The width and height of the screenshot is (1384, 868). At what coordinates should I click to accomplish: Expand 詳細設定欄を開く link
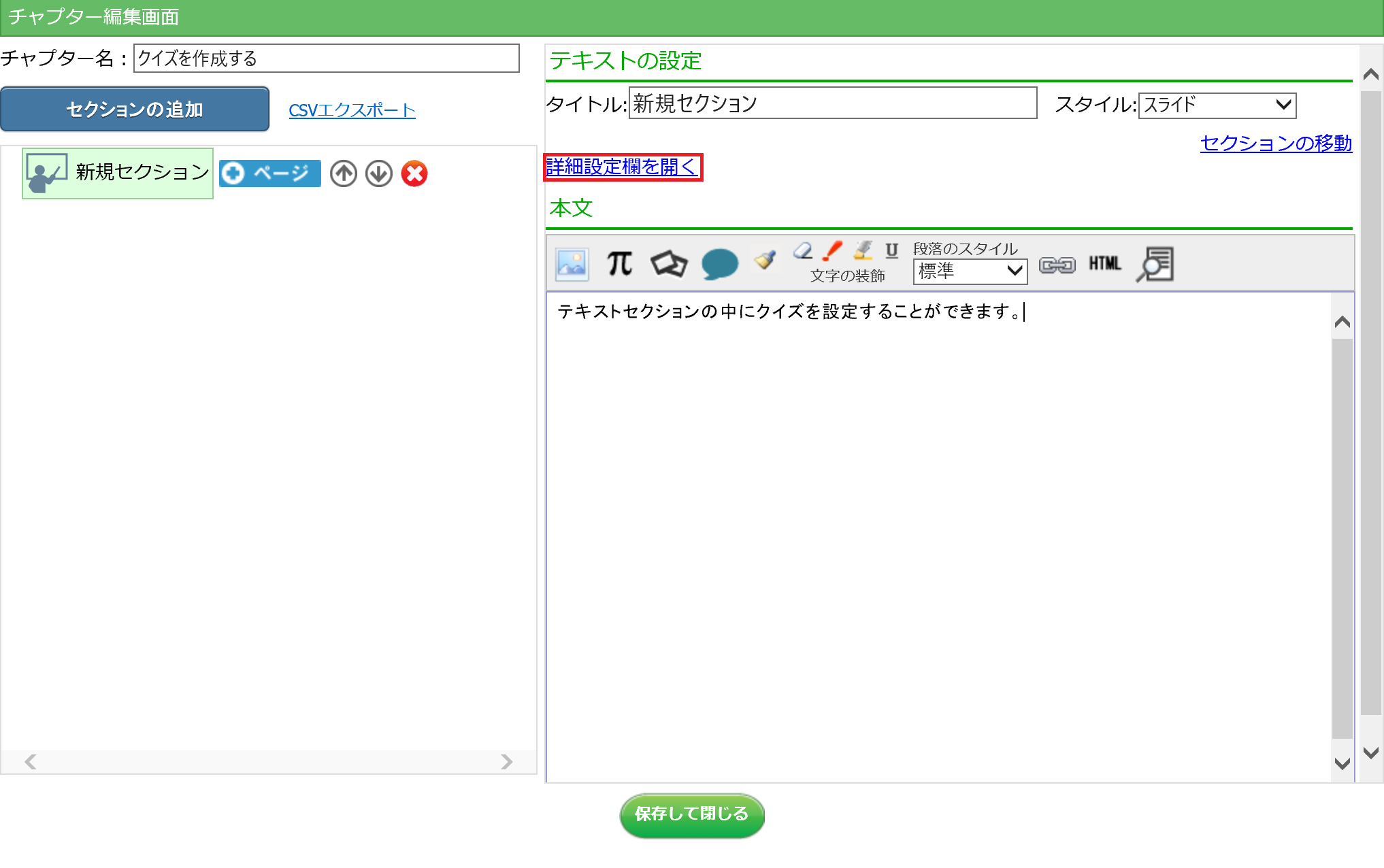click(x=622, y=167)
